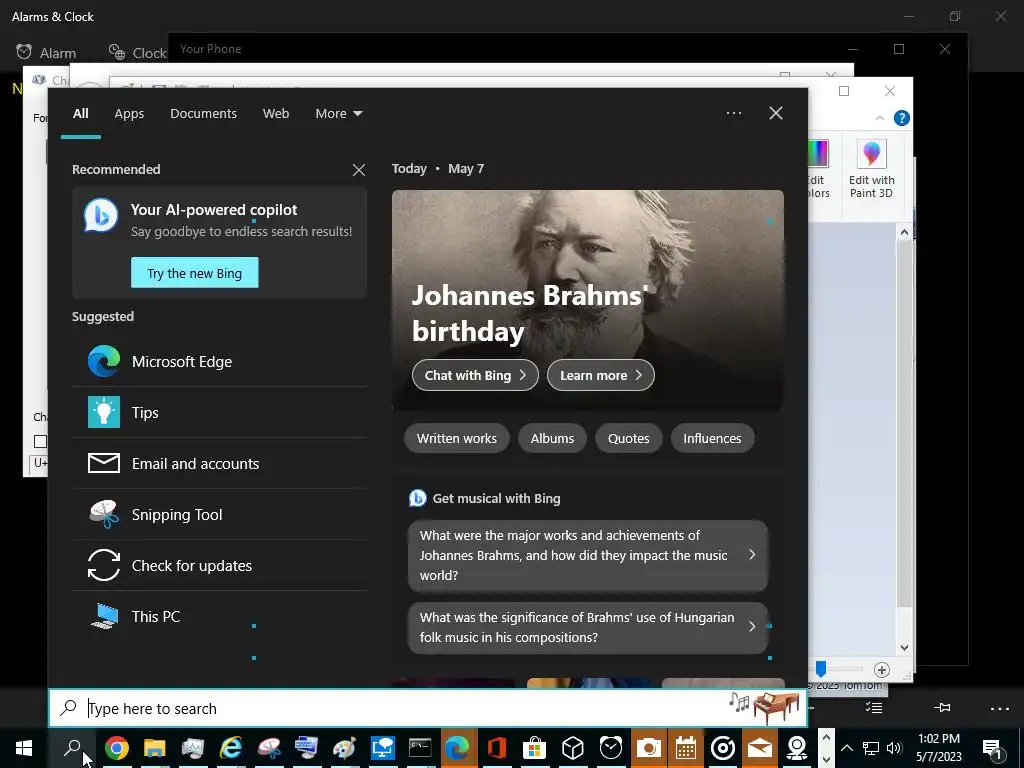Collapse the Paint ribbon chevron
This screenshot has width=1024, height=768.
point(880,118)
